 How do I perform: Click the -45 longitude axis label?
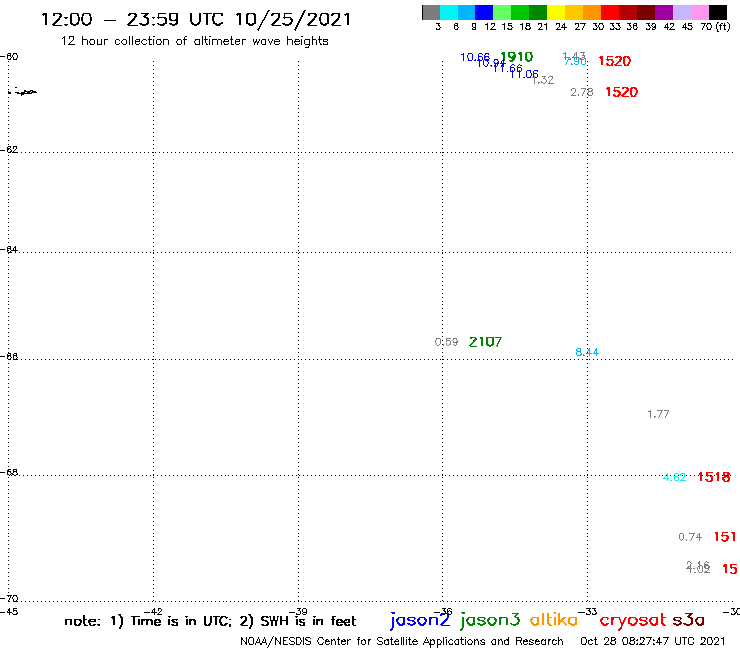tap(9, 612)
